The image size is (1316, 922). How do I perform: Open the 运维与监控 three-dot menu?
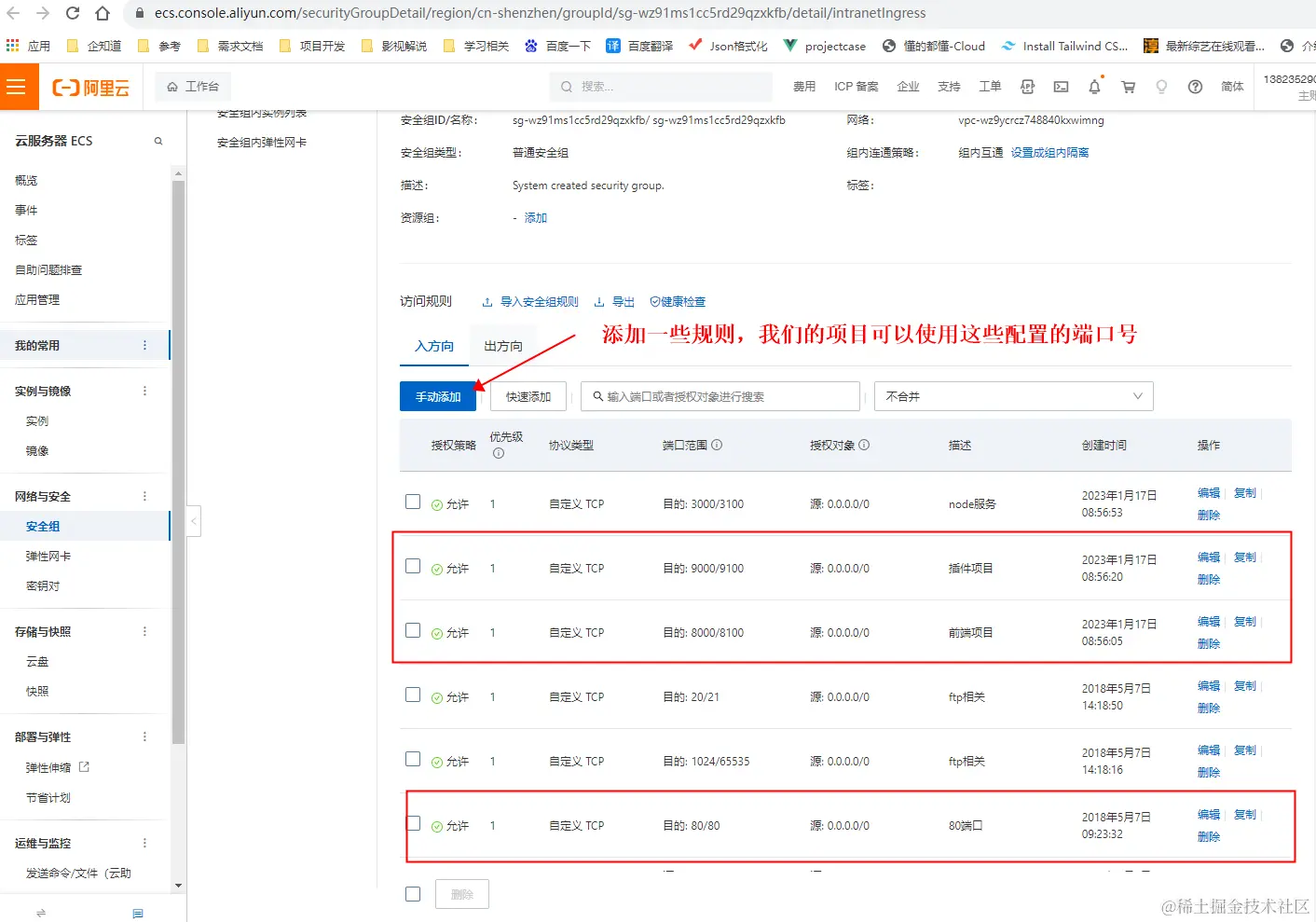144,843
